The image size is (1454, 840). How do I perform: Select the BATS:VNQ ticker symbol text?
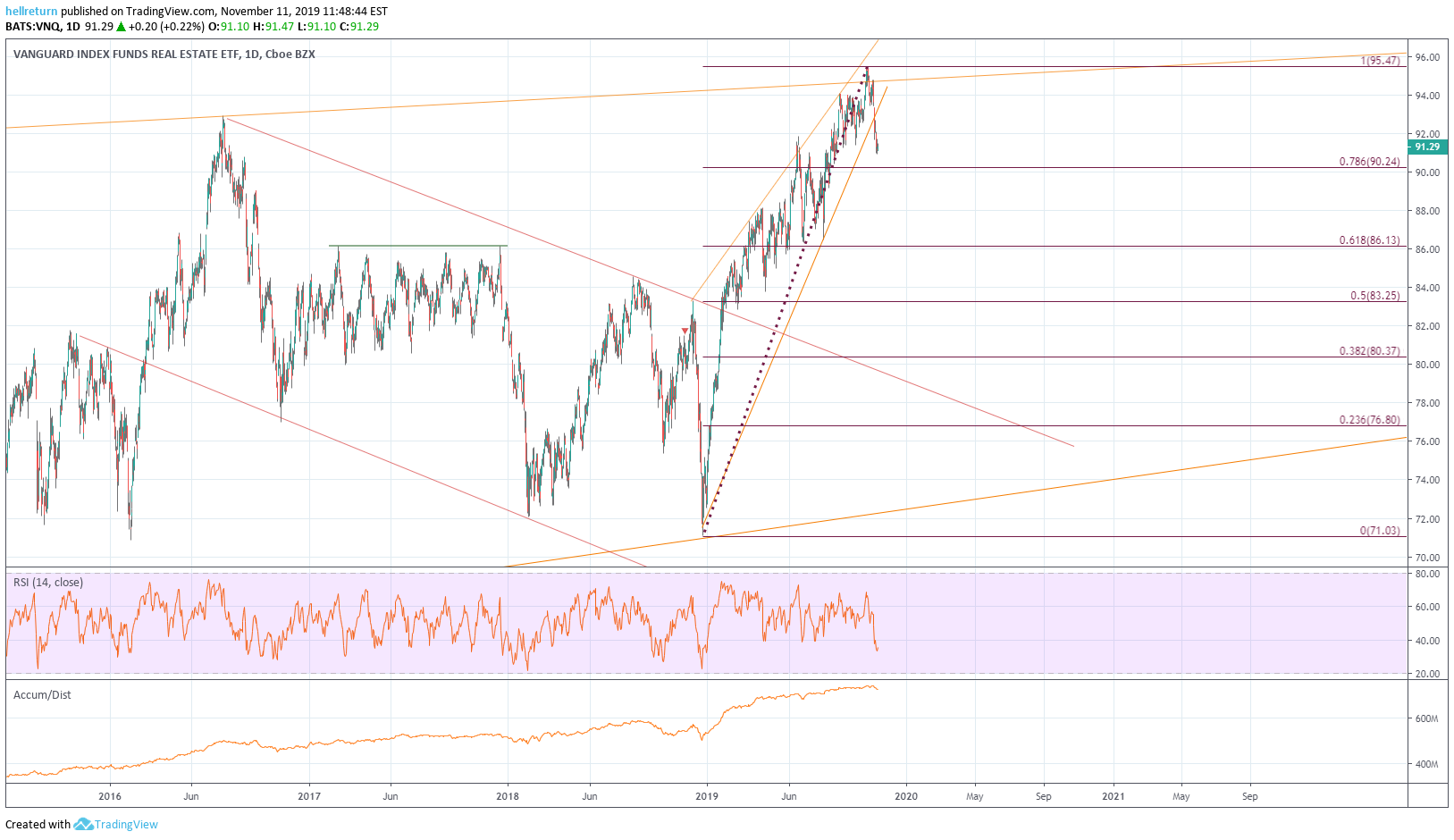[33, 26]
